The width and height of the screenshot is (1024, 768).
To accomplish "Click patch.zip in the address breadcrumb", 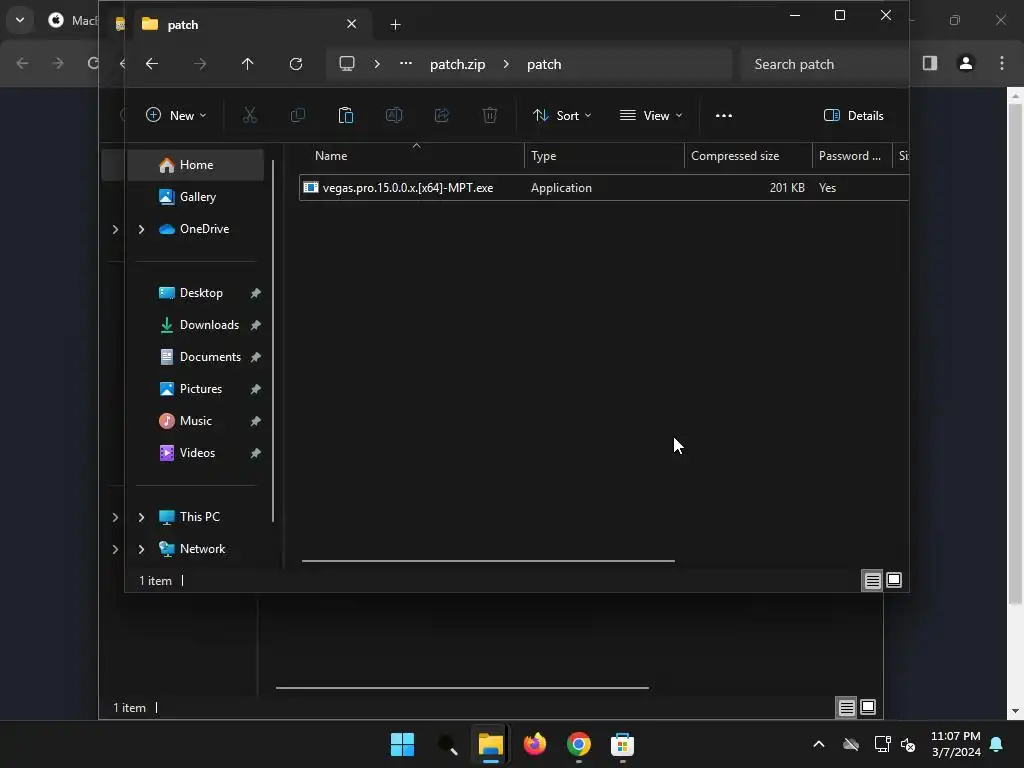I will point(457,65).
